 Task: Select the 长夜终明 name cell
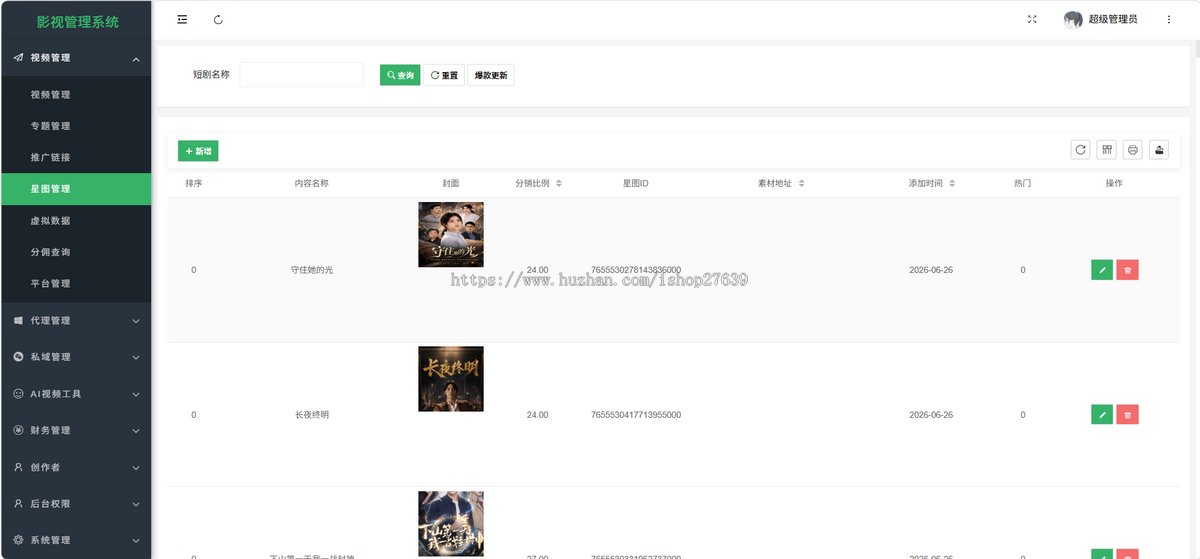coord(312,414)
